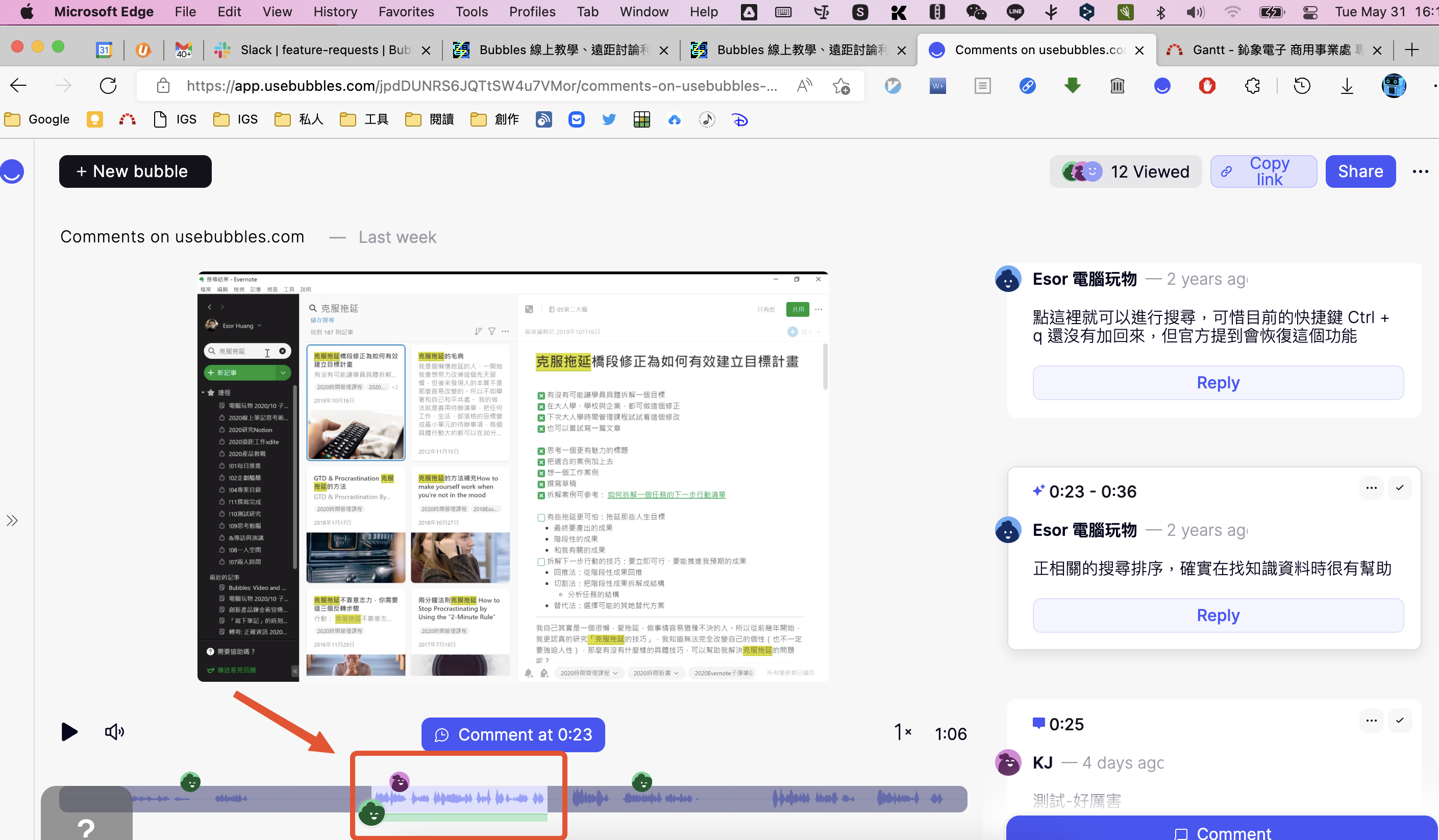
Task: Jump to KJ's purple avatar timeline marker
Action: 399,782
